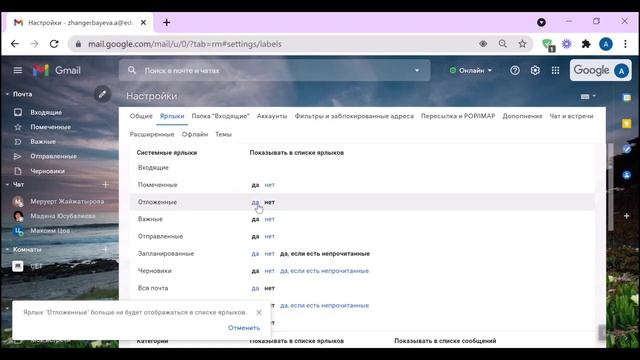Hide Отправленные label by clicking нет

tap(269, 236)
